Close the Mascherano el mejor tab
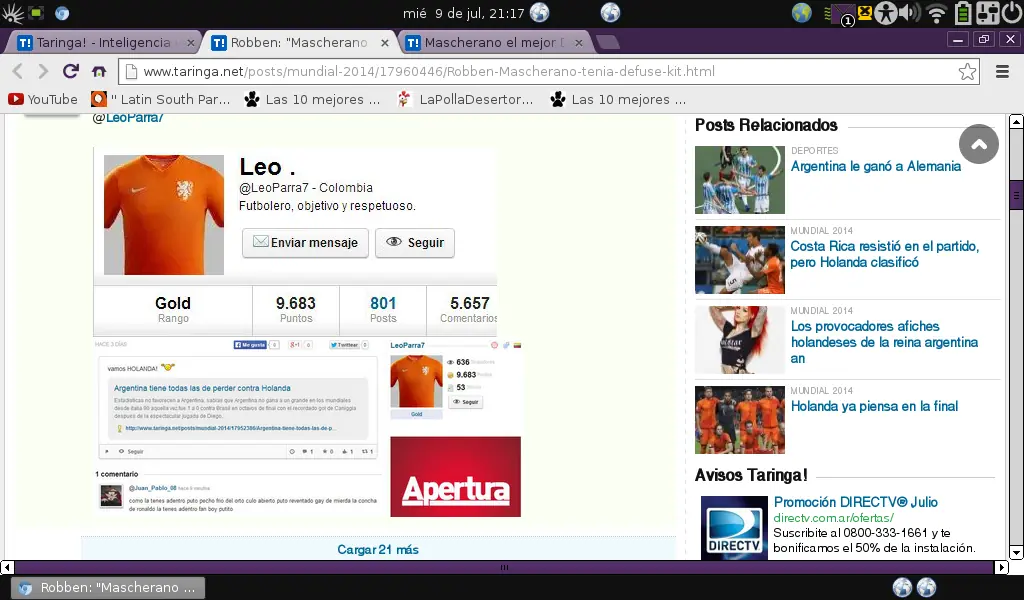1024x600 pixels. 579,43
